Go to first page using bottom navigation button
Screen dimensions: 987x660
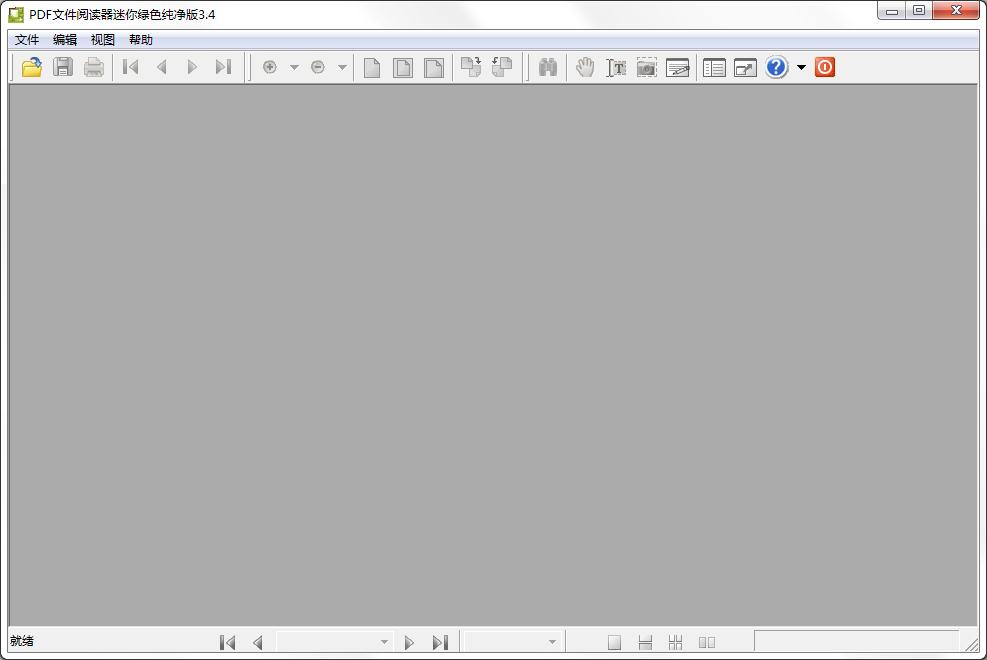point(227,642)
